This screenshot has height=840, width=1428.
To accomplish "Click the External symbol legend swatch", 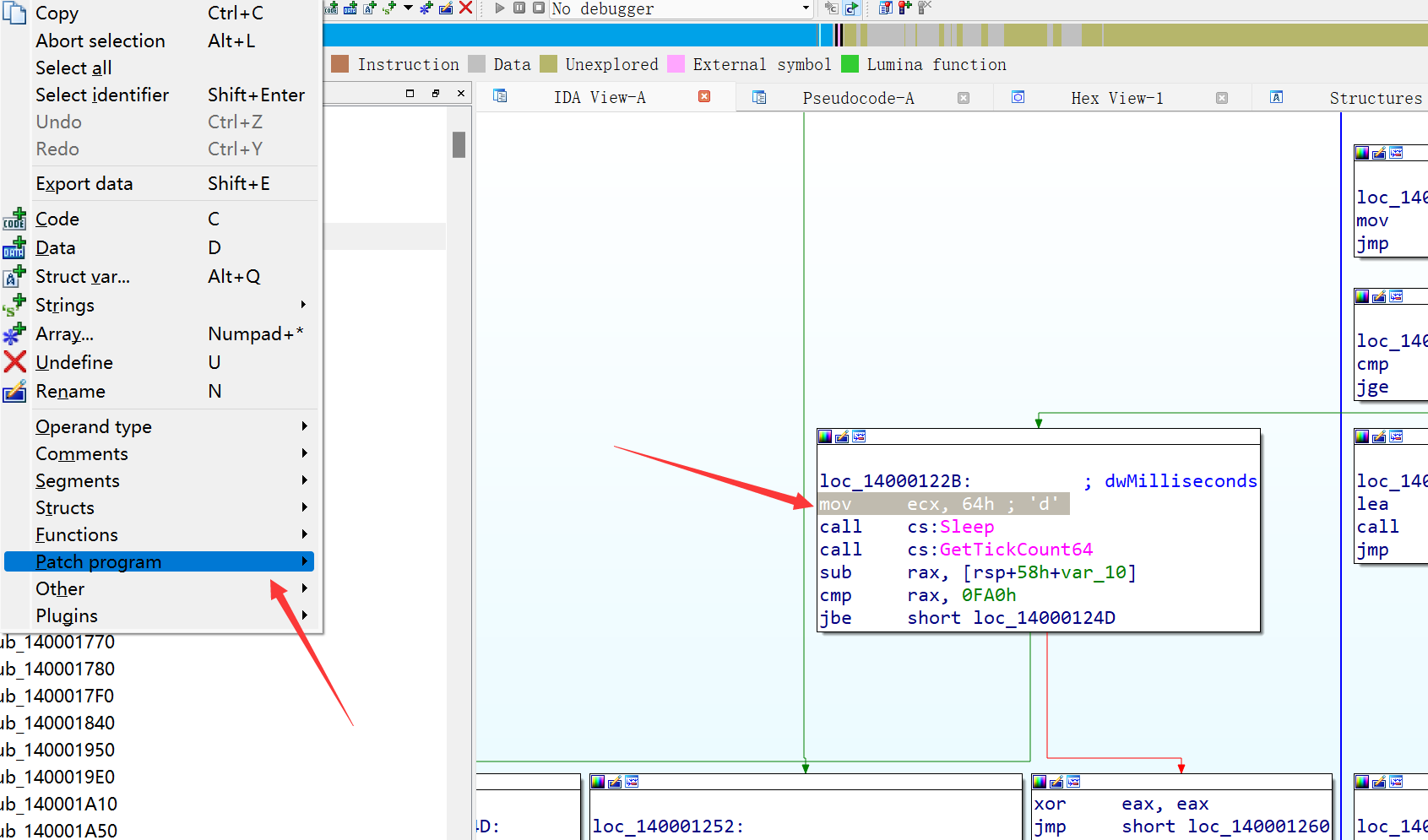I will tap(676, 64).
